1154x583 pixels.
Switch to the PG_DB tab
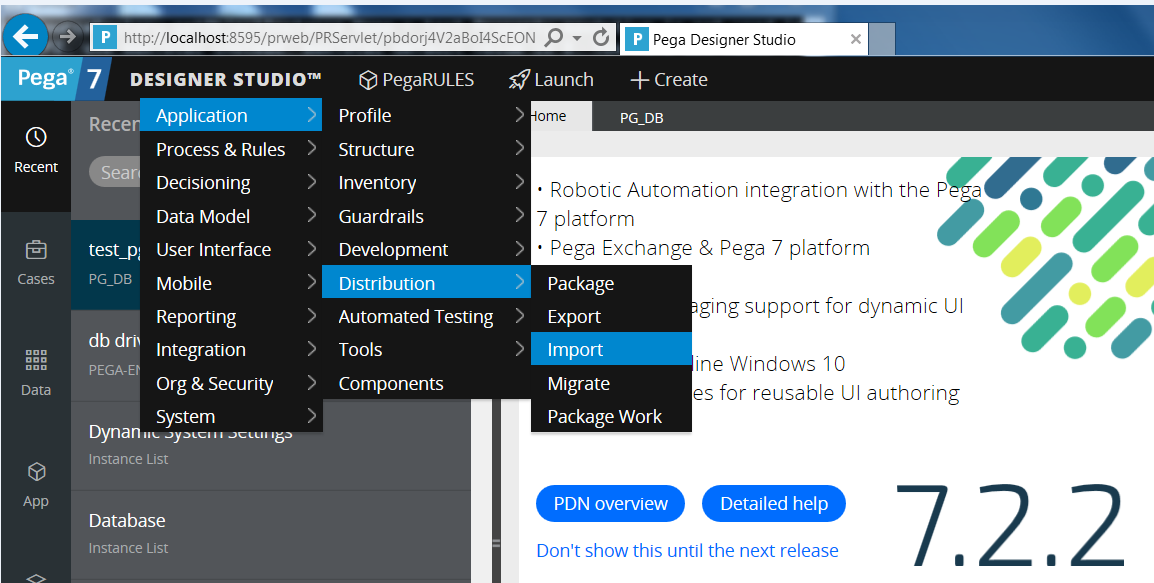click(x=642, y=118)
